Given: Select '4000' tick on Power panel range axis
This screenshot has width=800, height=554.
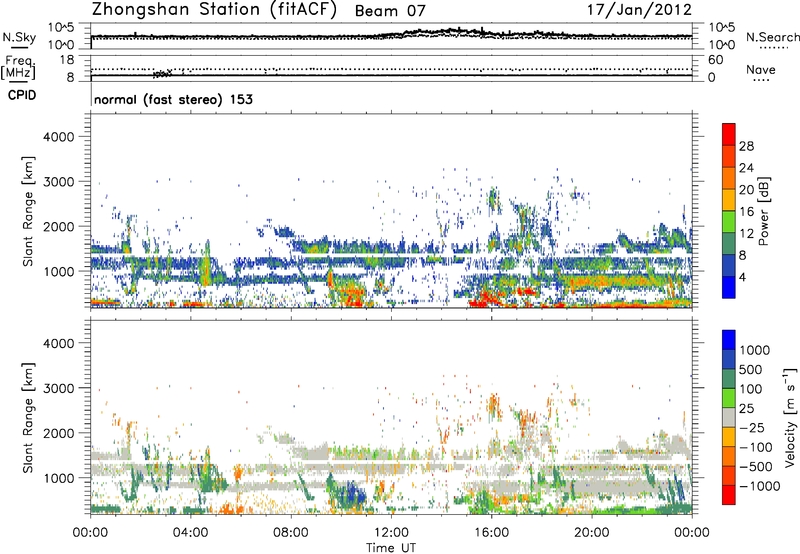Looking at the screenshot, I should pyautogui.click(x=59, y=137).
